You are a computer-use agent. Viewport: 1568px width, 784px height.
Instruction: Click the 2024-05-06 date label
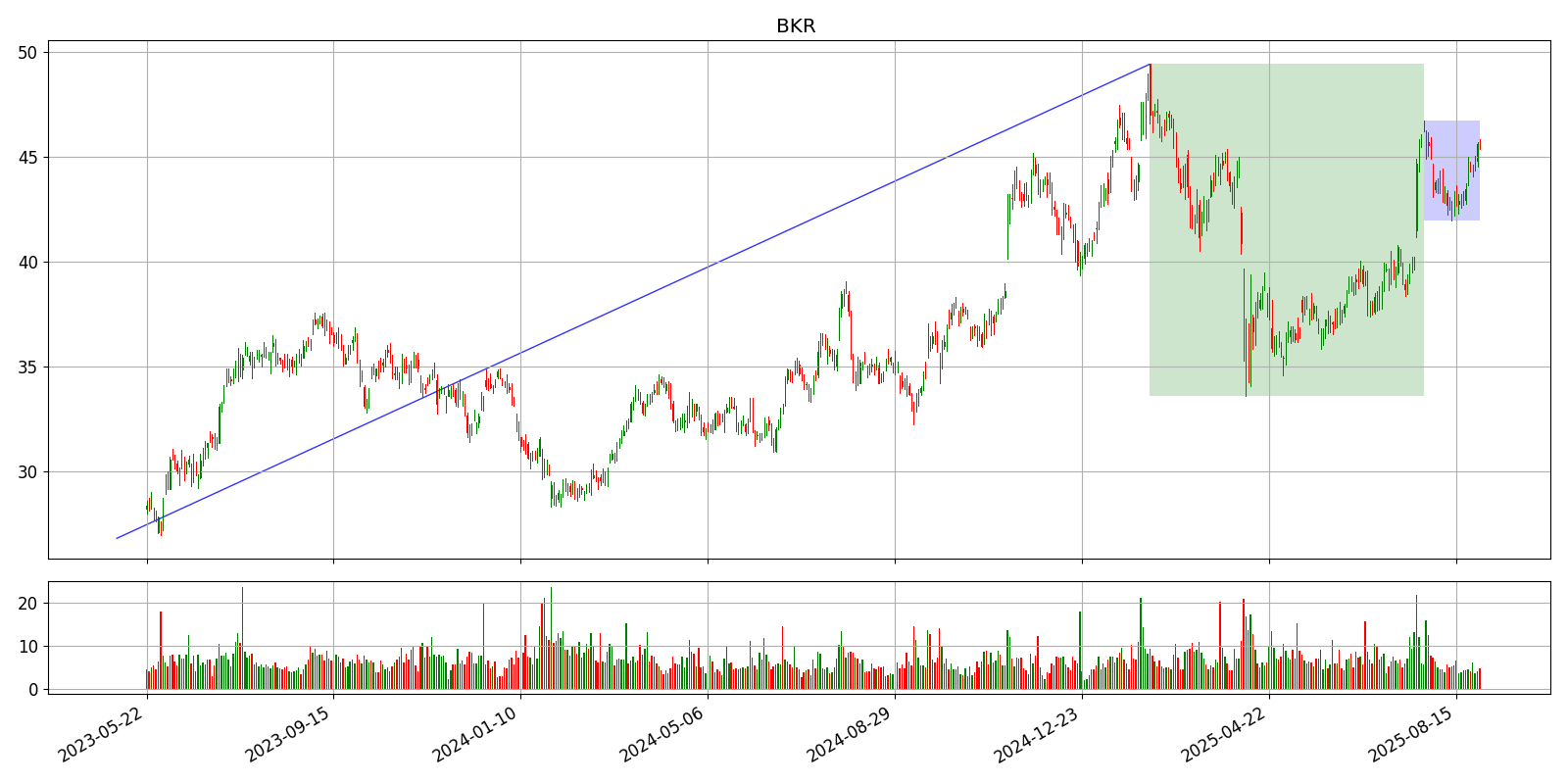[x=662, y=735]
